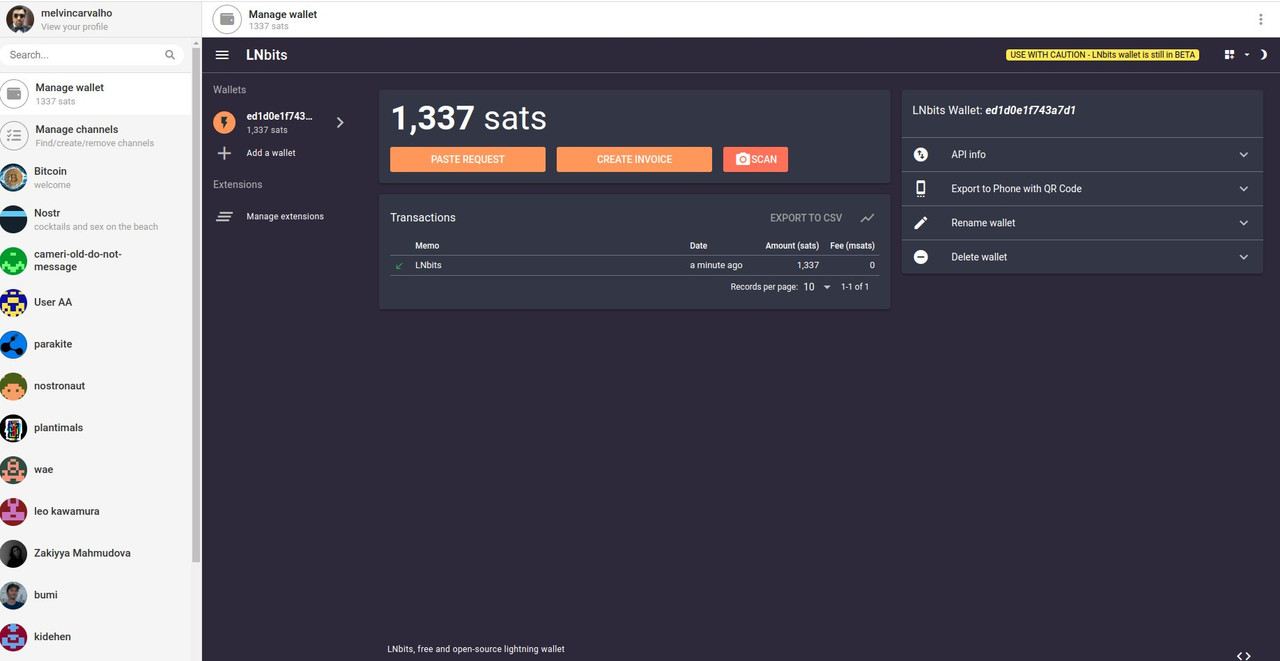
Task: Select the User AA contact
Action: click(x=95, y=302)
